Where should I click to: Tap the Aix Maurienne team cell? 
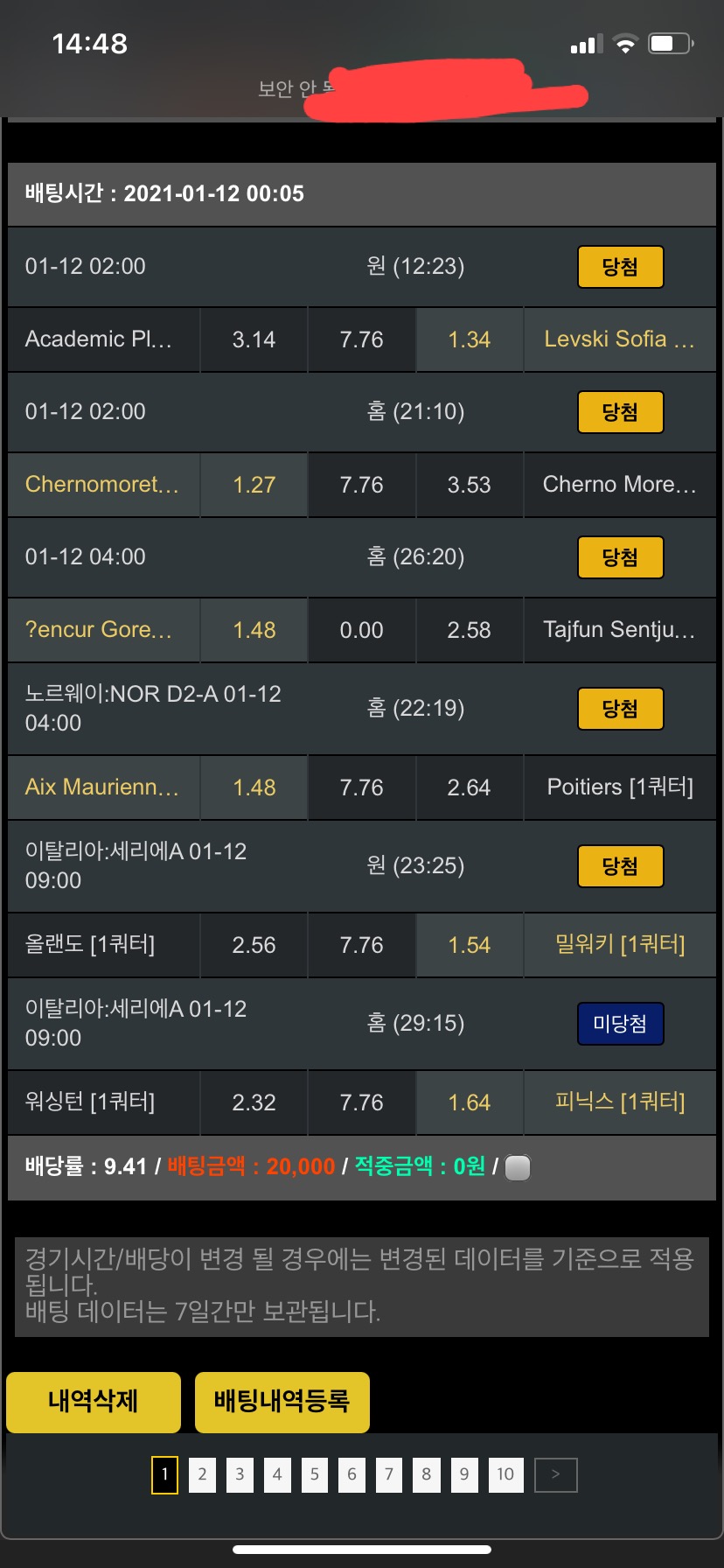click(103, 787)
